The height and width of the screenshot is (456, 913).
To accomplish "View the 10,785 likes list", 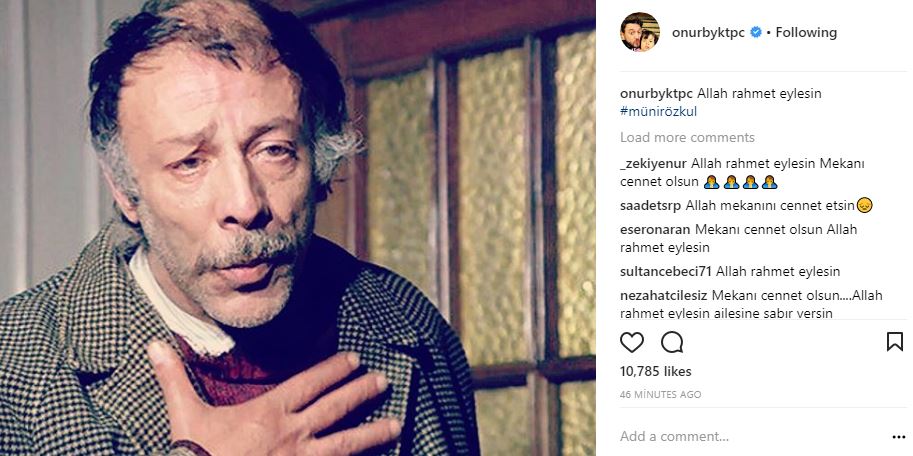I will pos(656,371).
